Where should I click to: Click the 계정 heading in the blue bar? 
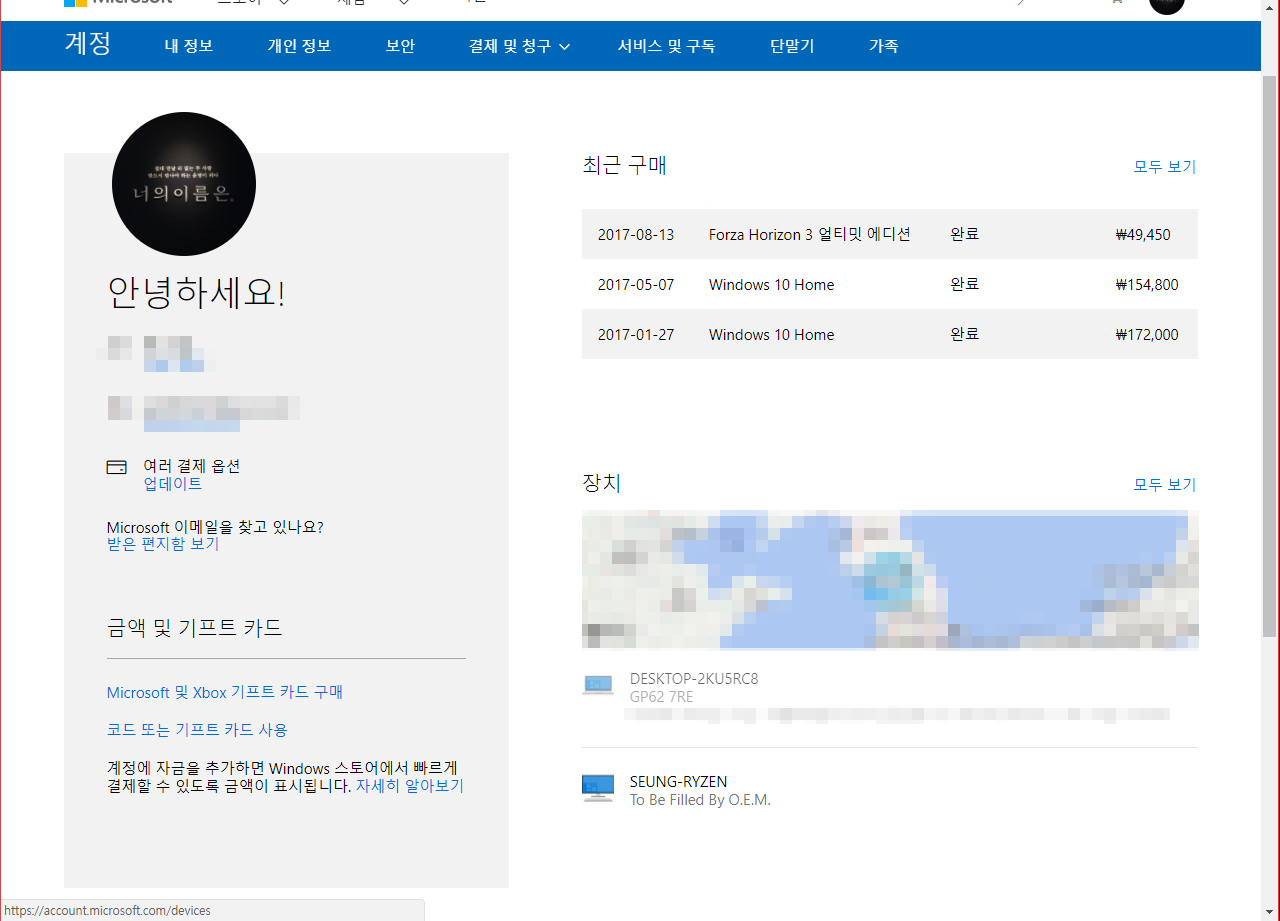point(88,44)
